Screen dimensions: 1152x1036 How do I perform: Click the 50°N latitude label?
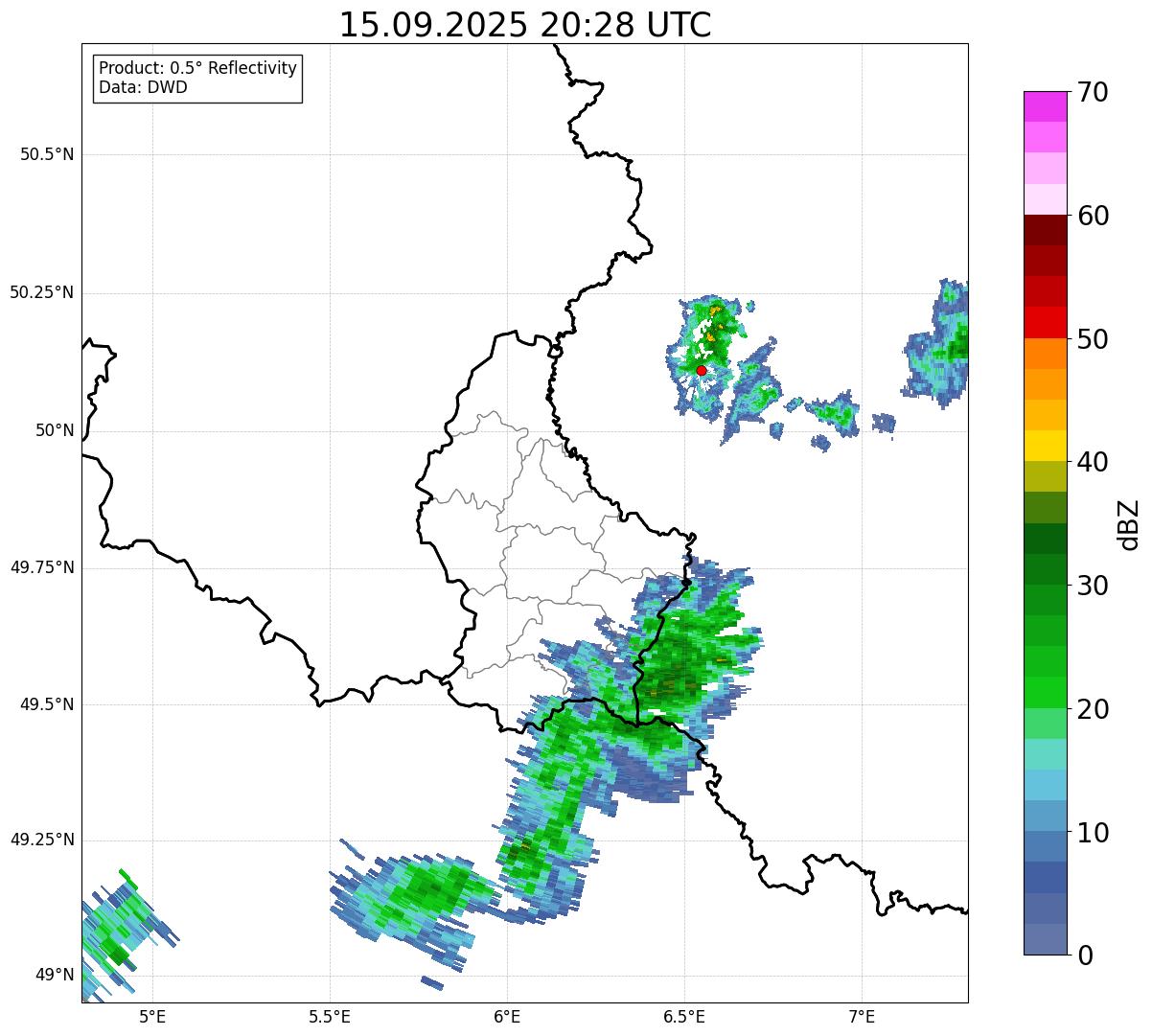point(55,430)
